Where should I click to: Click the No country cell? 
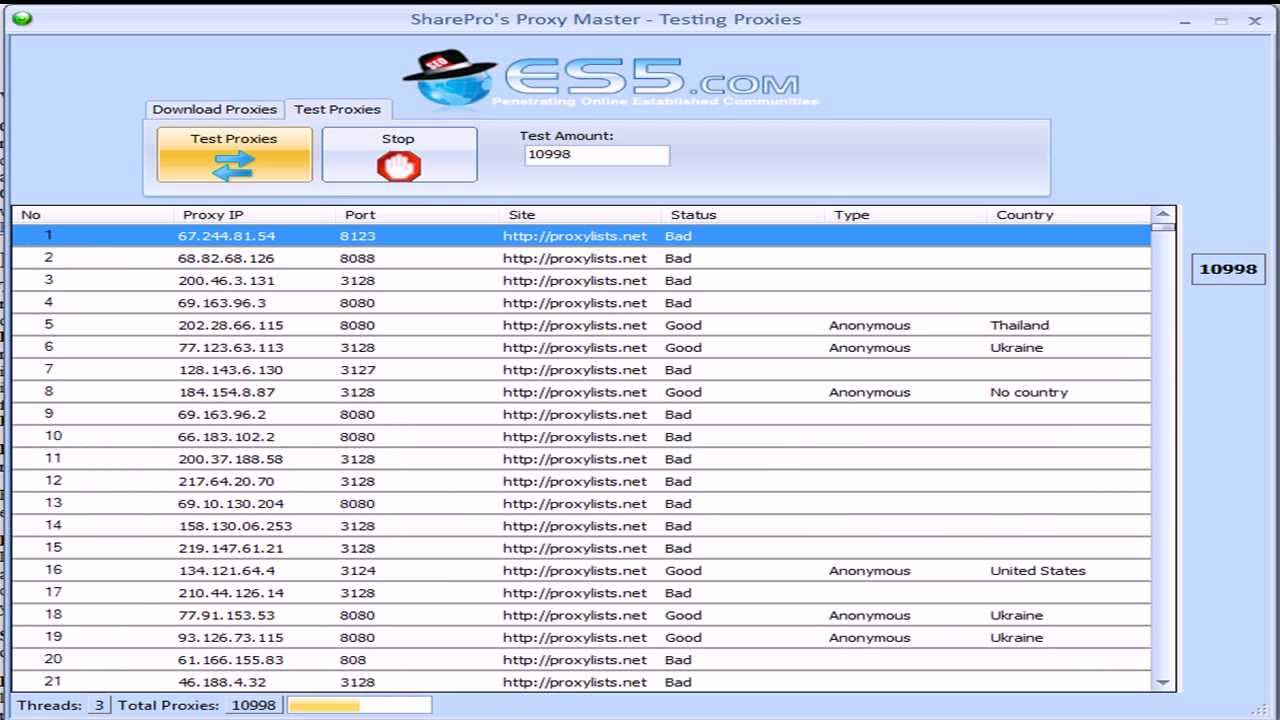point(1029,392)
